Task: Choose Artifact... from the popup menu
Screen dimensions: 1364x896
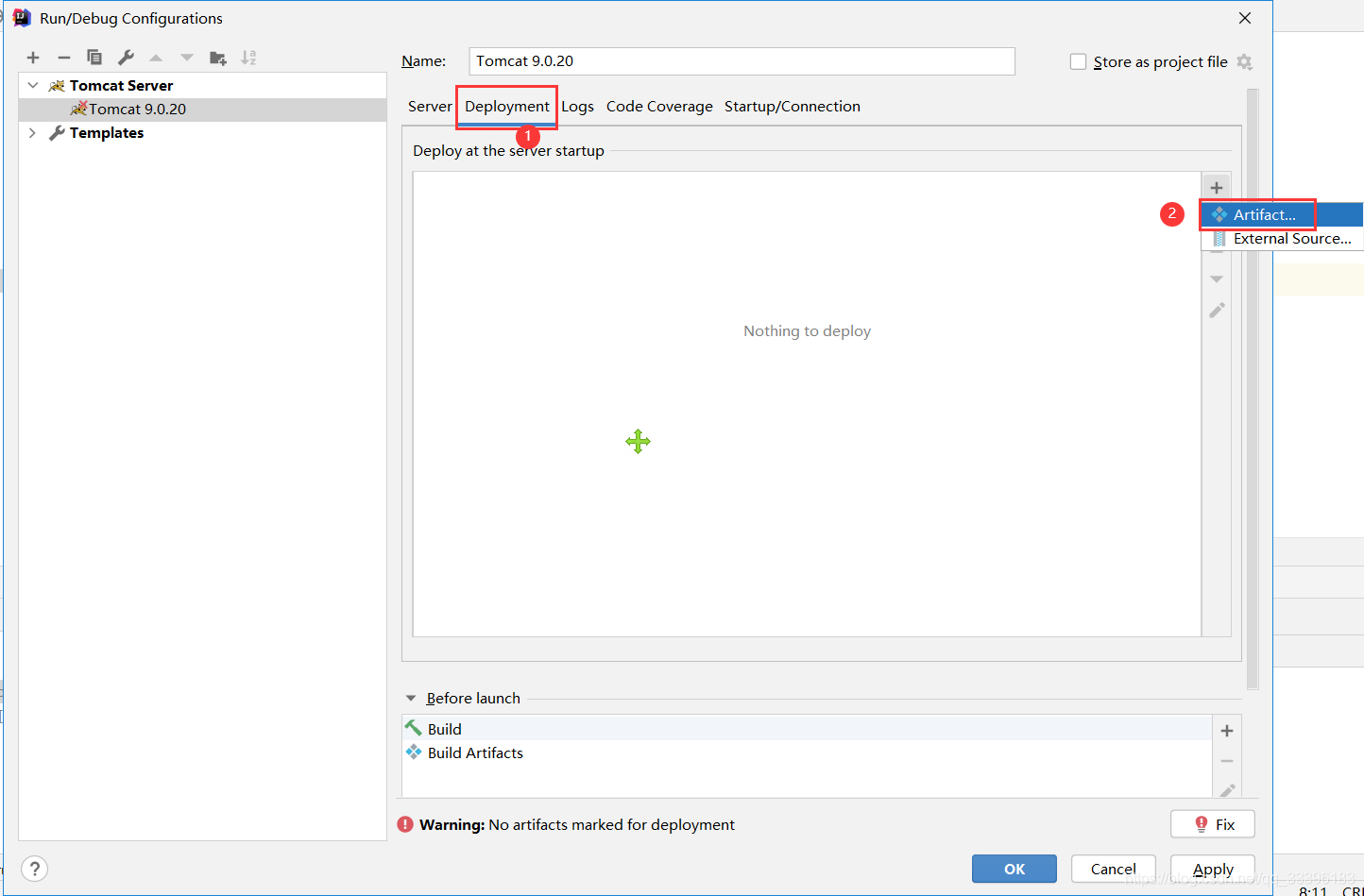Action: [1282, 214]
